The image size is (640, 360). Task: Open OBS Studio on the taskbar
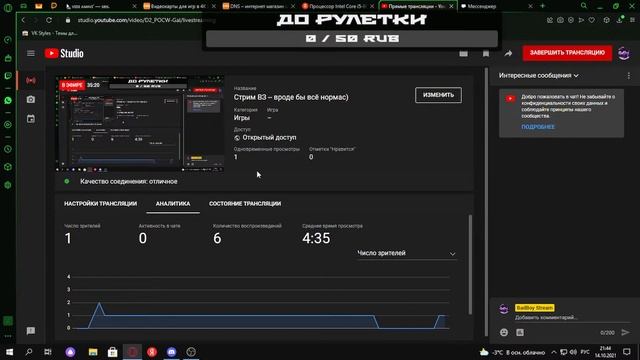[x=191, y=352]
